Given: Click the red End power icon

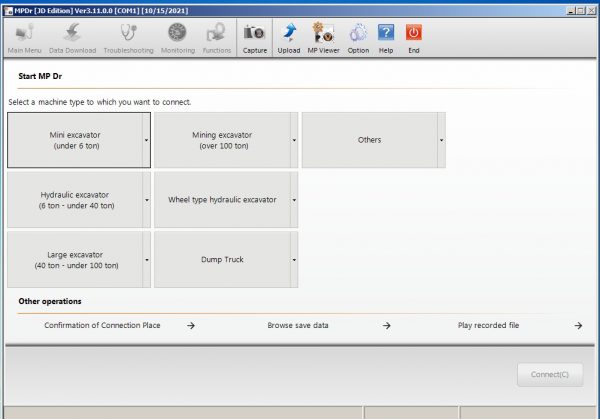Looking at the screenshot, I should [414, 38].
